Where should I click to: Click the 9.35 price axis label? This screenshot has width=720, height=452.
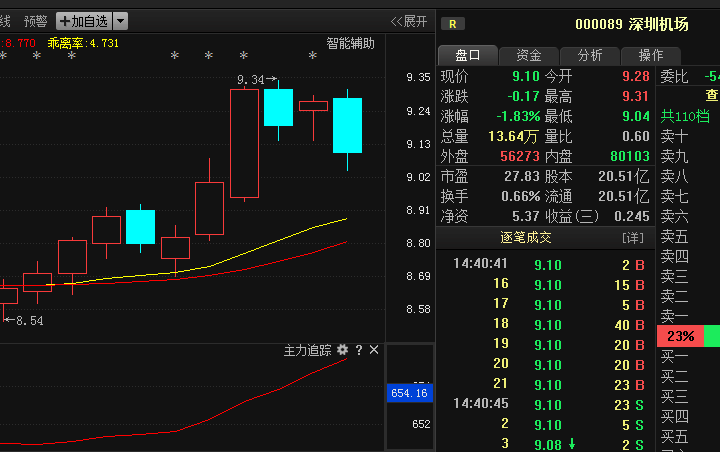point(418,77)
